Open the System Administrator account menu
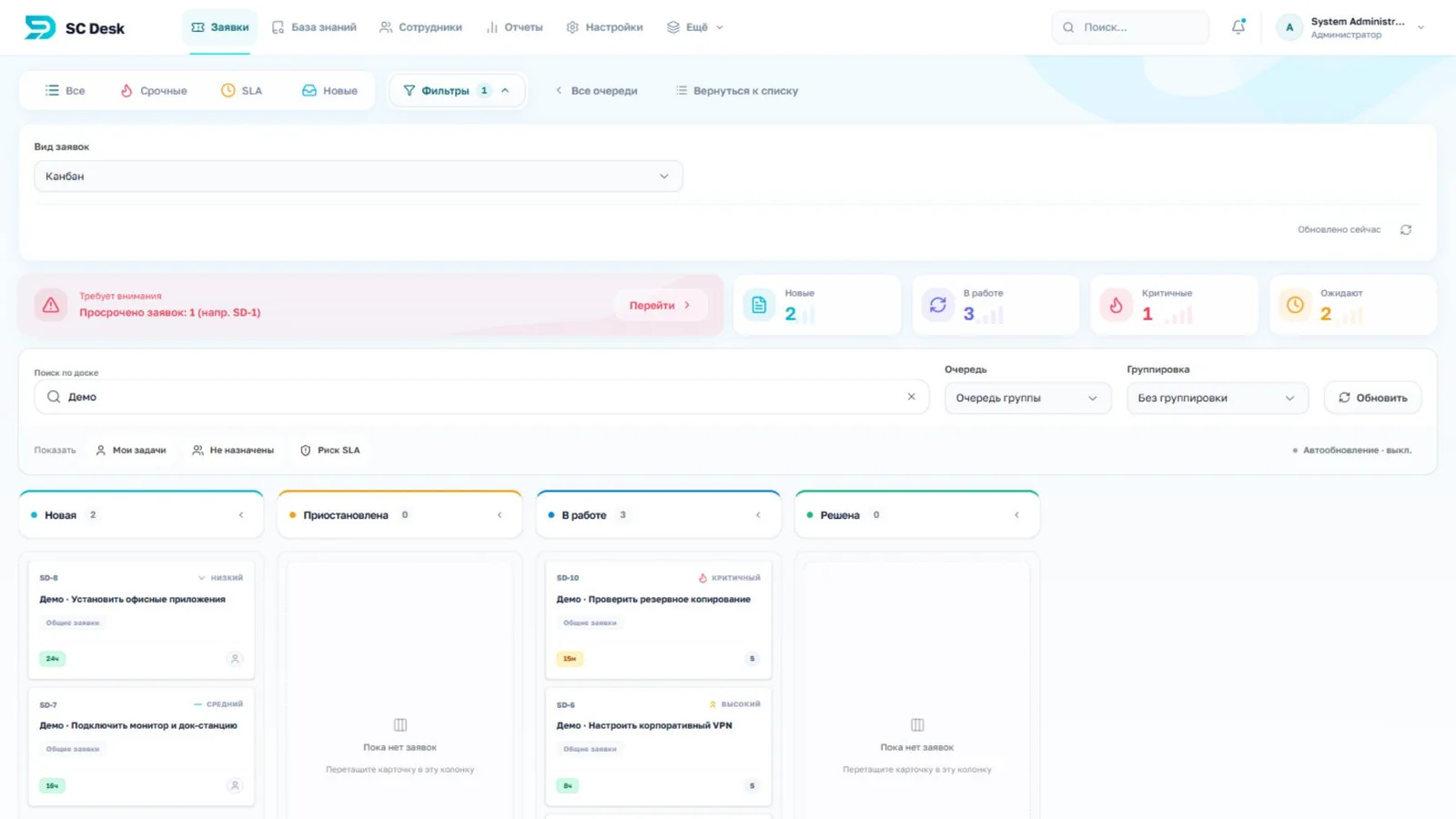1456x819 pixels. pyautogui.click(x=1351, y=27)
